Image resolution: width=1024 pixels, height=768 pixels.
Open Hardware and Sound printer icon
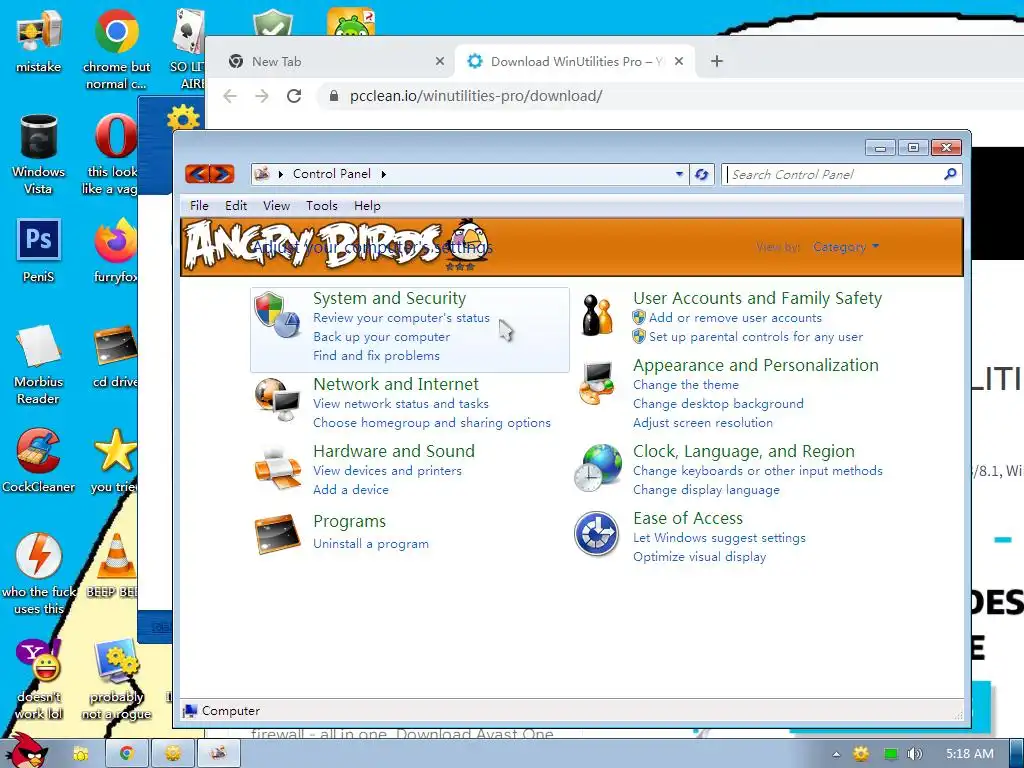(x=278, y=468)
